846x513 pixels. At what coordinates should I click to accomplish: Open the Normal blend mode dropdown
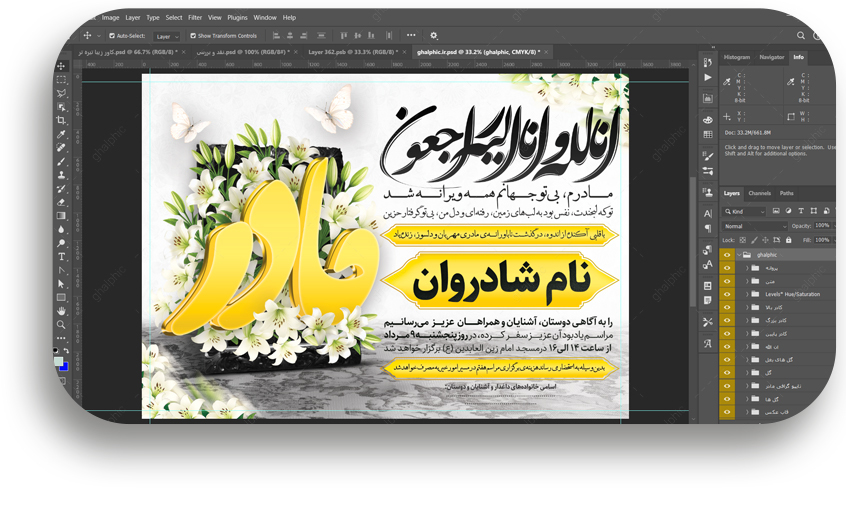click(754, 226)
